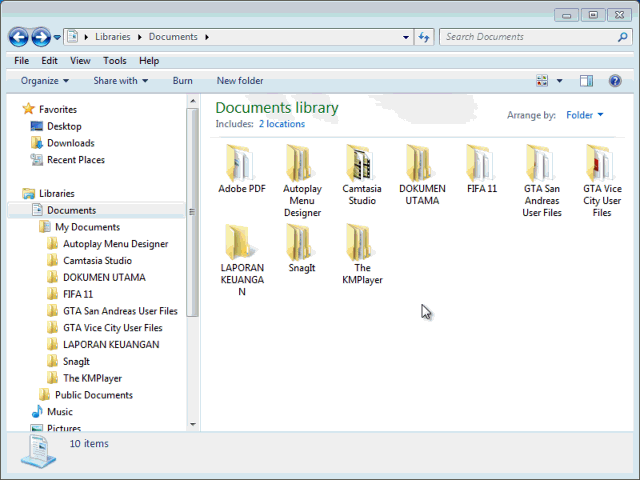The height and width of the screenshot is (480, 640).
Task: Select the Camtasia Studio folder icon
Action: tap(361, 163)
